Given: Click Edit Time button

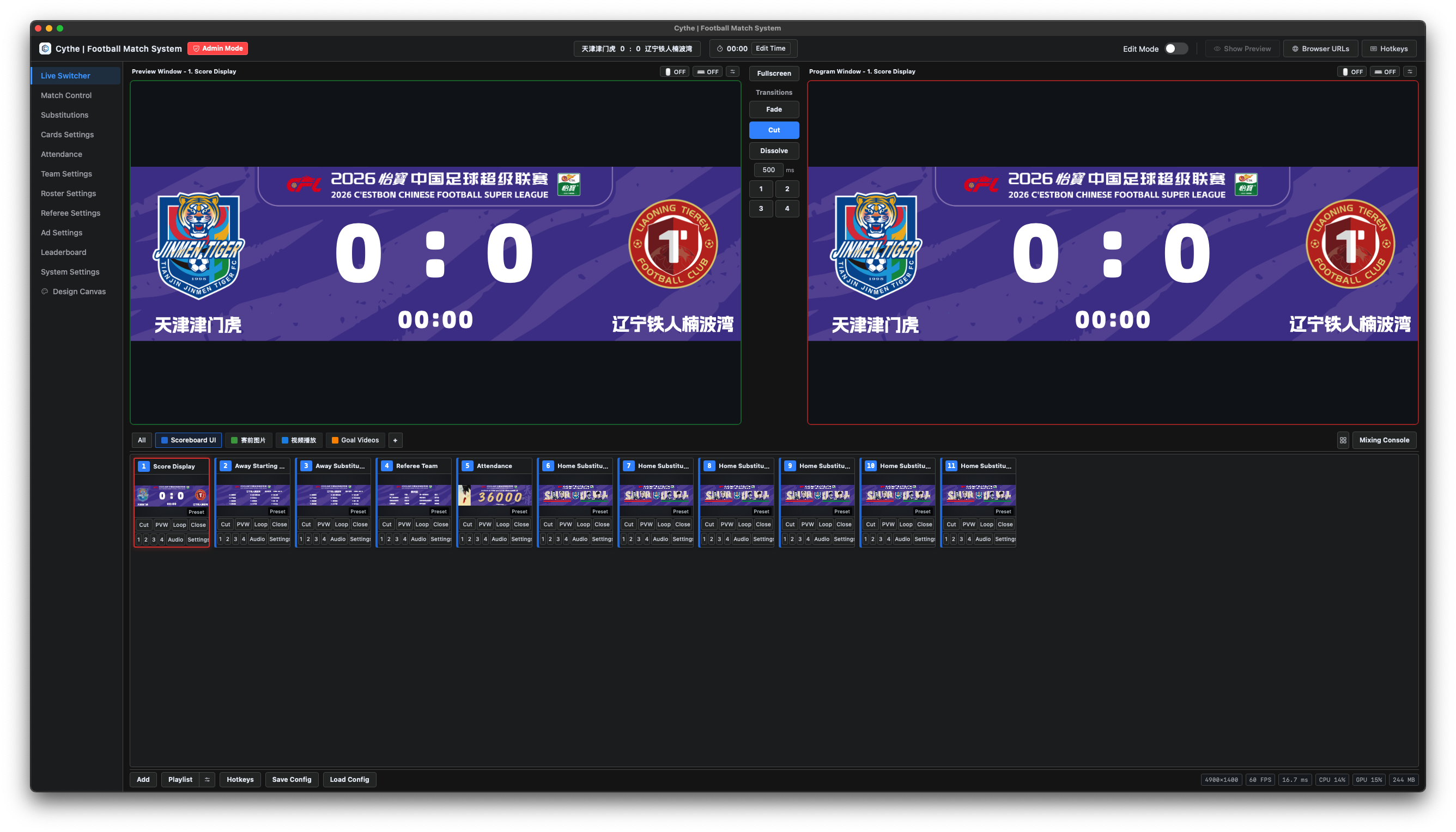Looking at the screenshot, I should tap(771, 48).
